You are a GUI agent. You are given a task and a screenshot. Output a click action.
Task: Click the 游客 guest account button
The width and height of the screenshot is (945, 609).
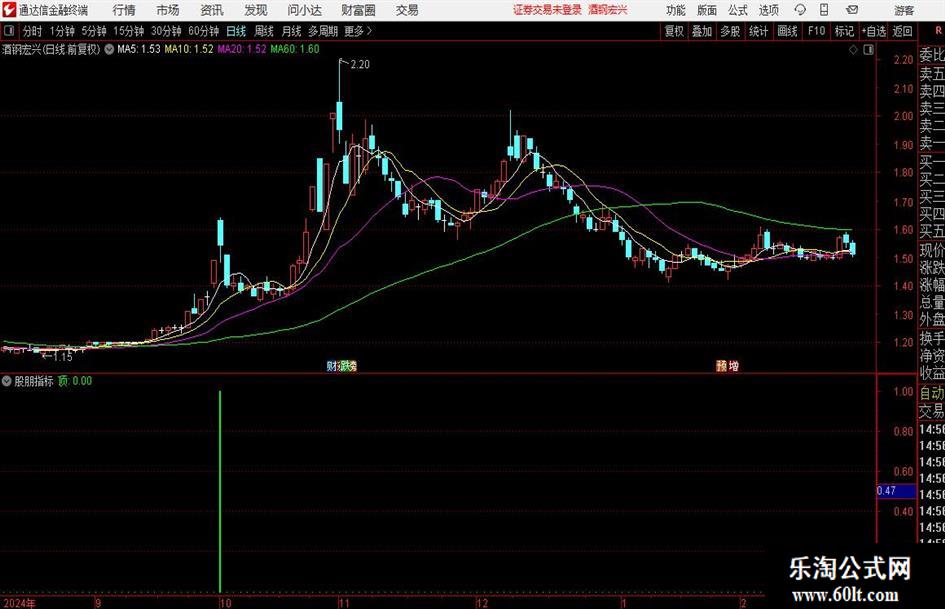904,10
